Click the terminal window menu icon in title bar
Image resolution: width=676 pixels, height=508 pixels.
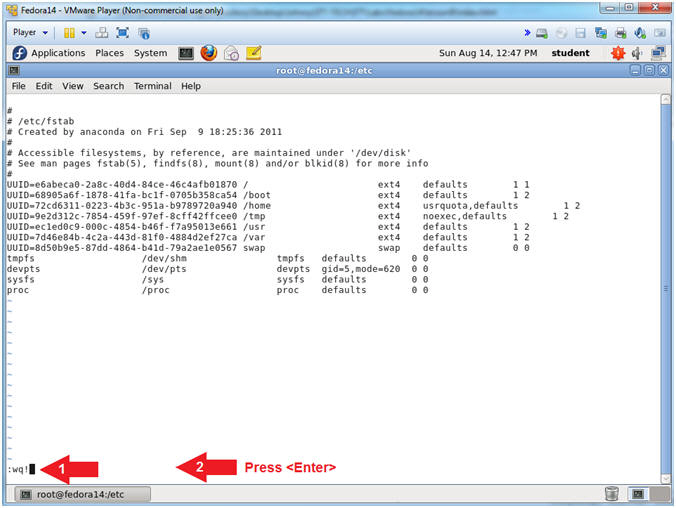pyautogui.click(x=14, y=70)
